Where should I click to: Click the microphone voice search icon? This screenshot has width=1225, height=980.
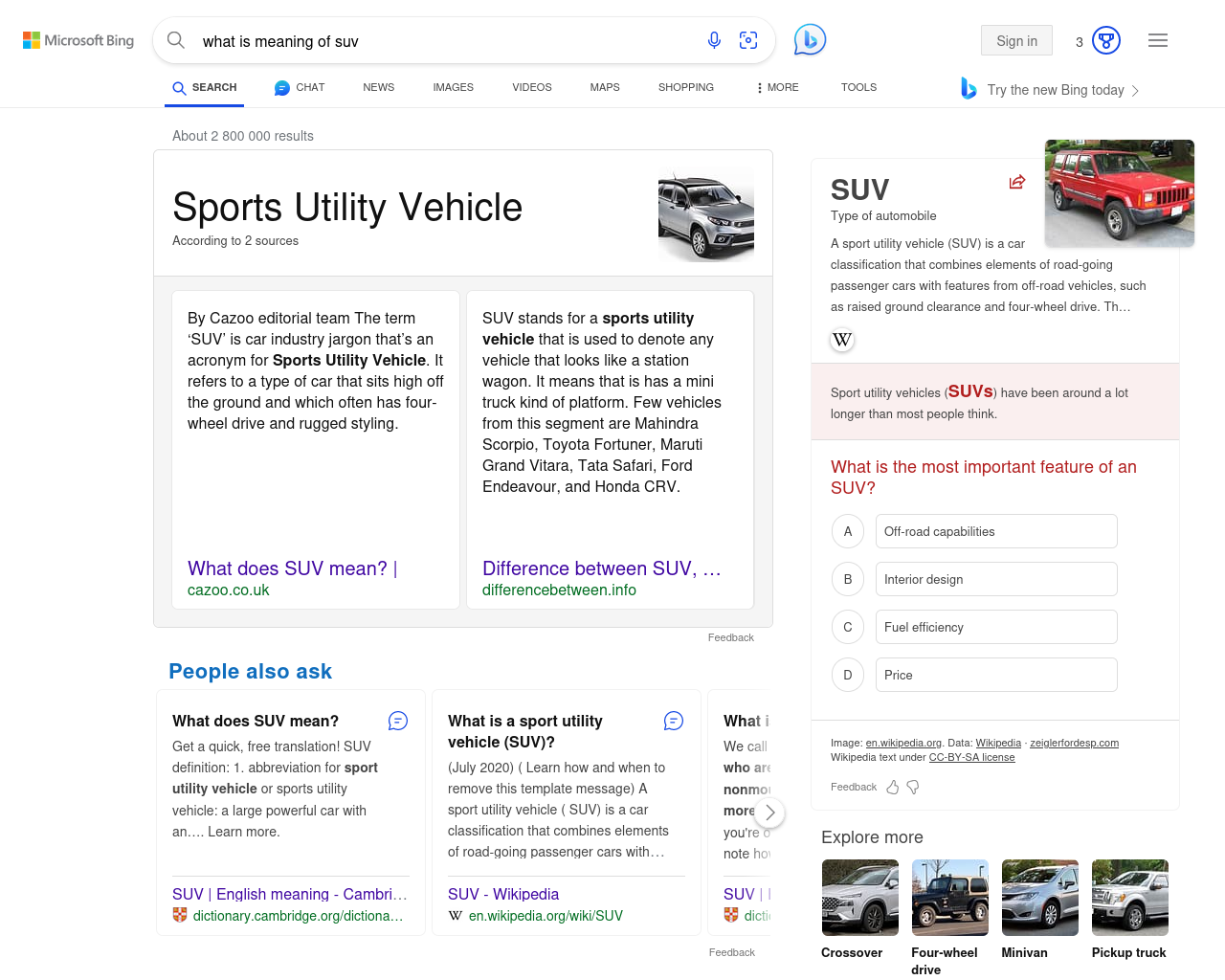coord(714,40)
